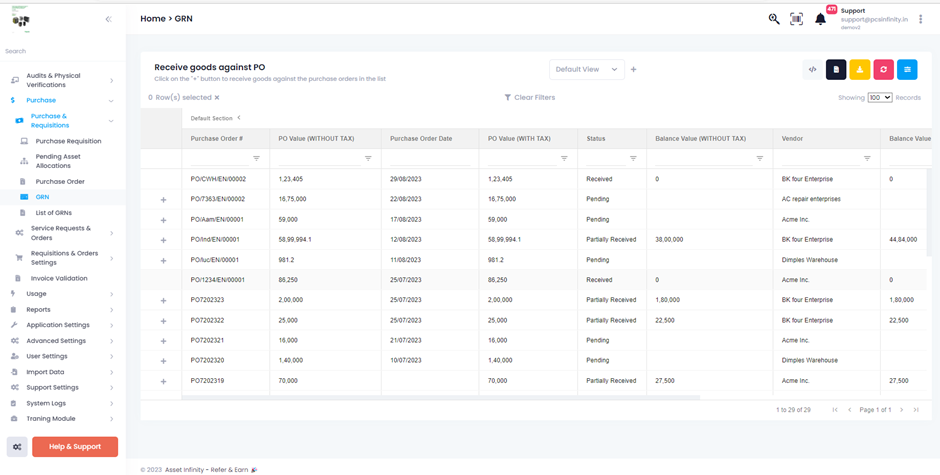Click the table horizontal scrollbar
Screen dimensions: 940x475
pos(441,397)
